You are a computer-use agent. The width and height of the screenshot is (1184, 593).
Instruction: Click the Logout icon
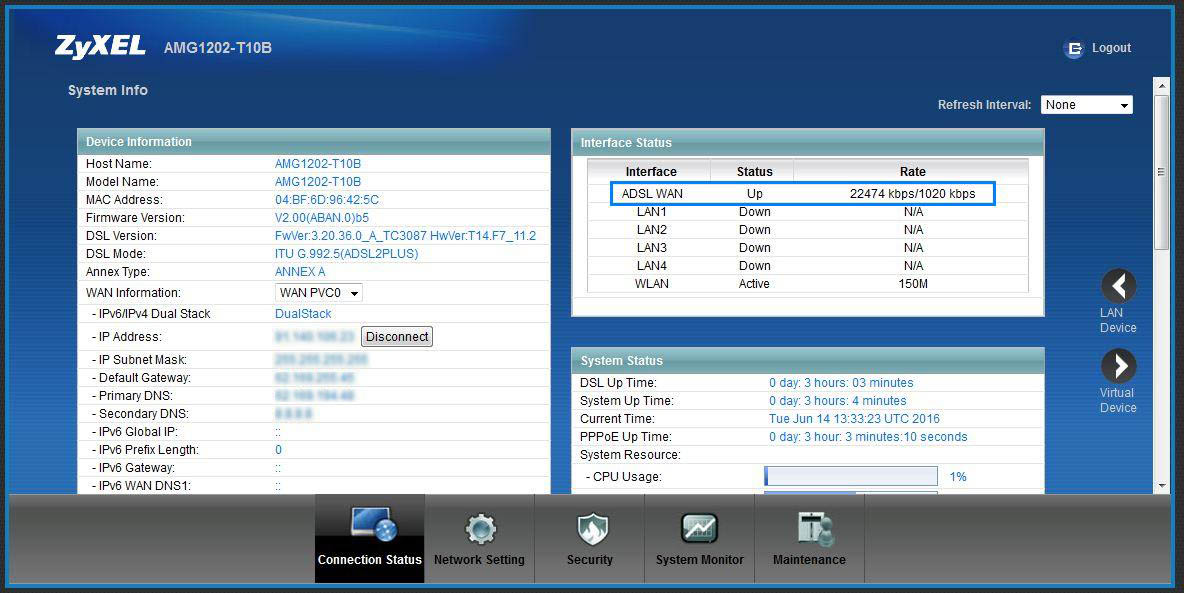(1073, 48)
